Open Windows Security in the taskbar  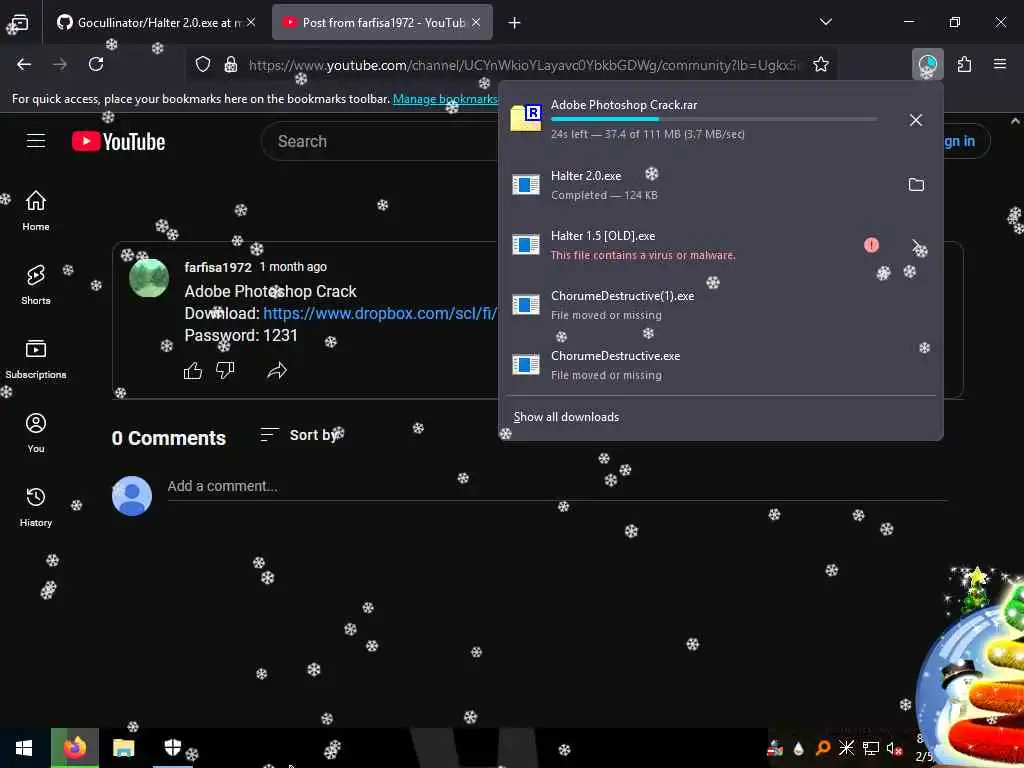(x=172, y=748)
